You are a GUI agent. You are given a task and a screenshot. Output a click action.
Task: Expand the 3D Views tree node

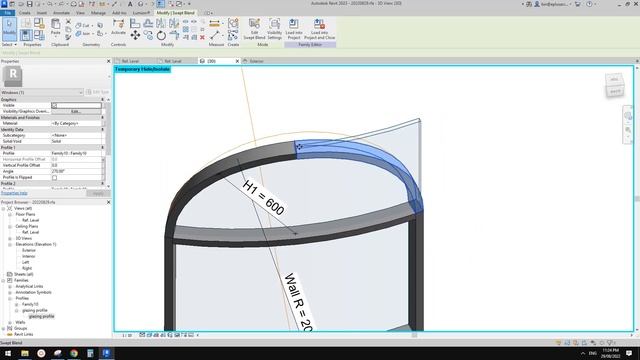[x=10, y=238]
